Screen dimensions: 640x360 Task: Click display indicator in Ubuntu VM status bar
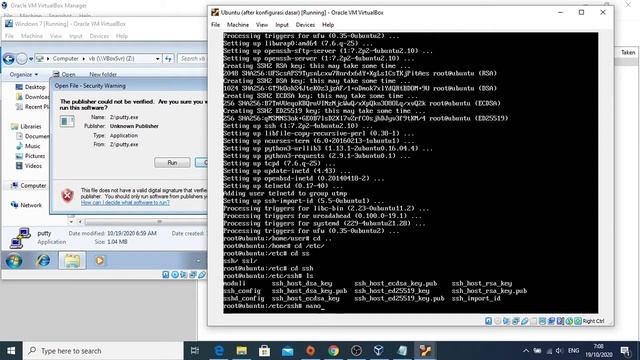click(x=542, y=321)
